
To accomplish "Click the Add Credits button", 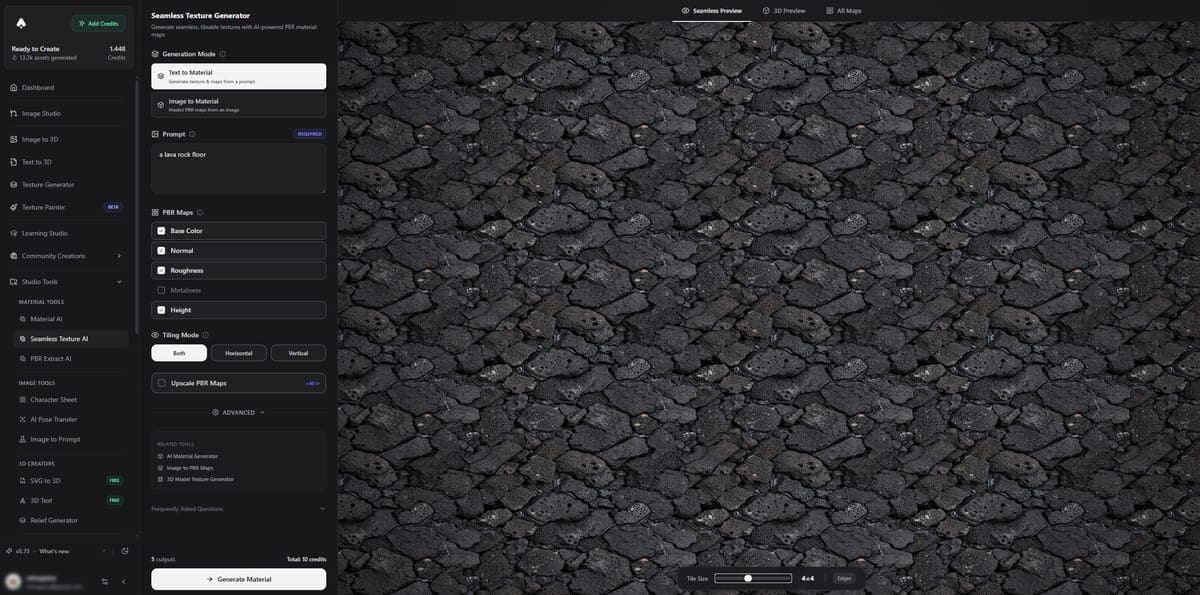I will pyautogui.click(x=98, y=23).
